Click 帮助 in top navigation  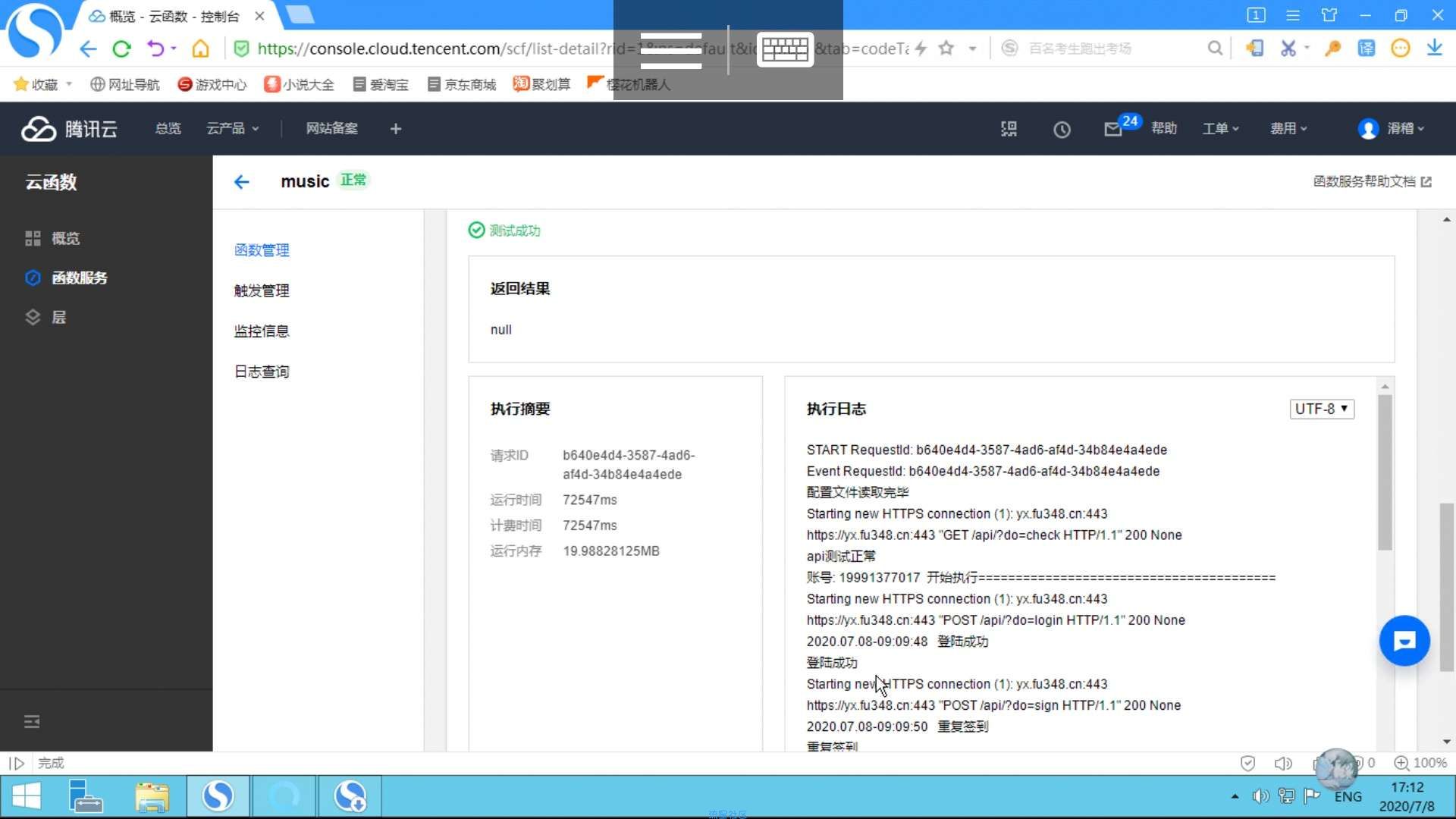[1164, 129]
